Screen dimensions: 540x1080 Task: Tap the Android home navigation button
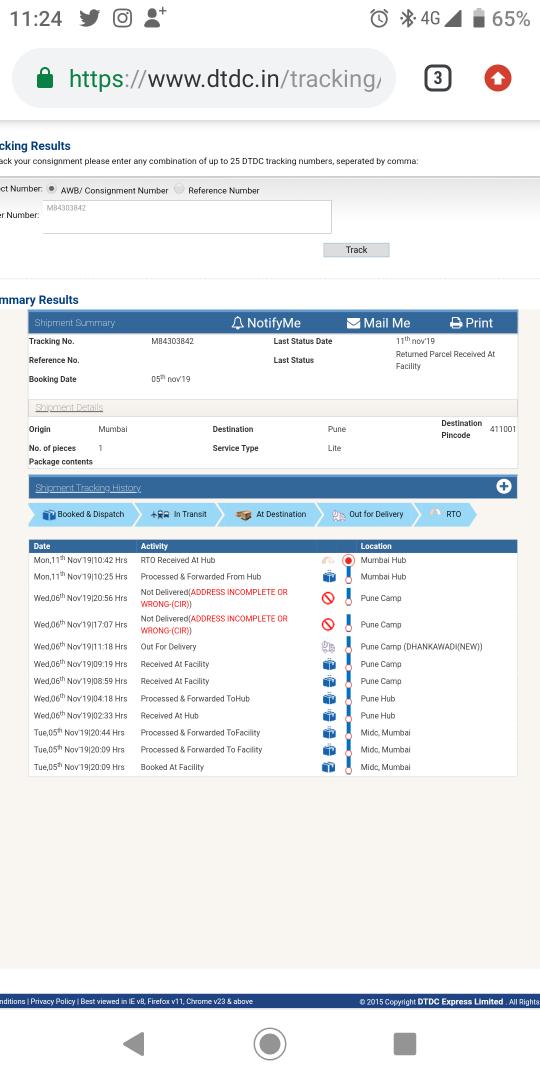point(270,1044)
